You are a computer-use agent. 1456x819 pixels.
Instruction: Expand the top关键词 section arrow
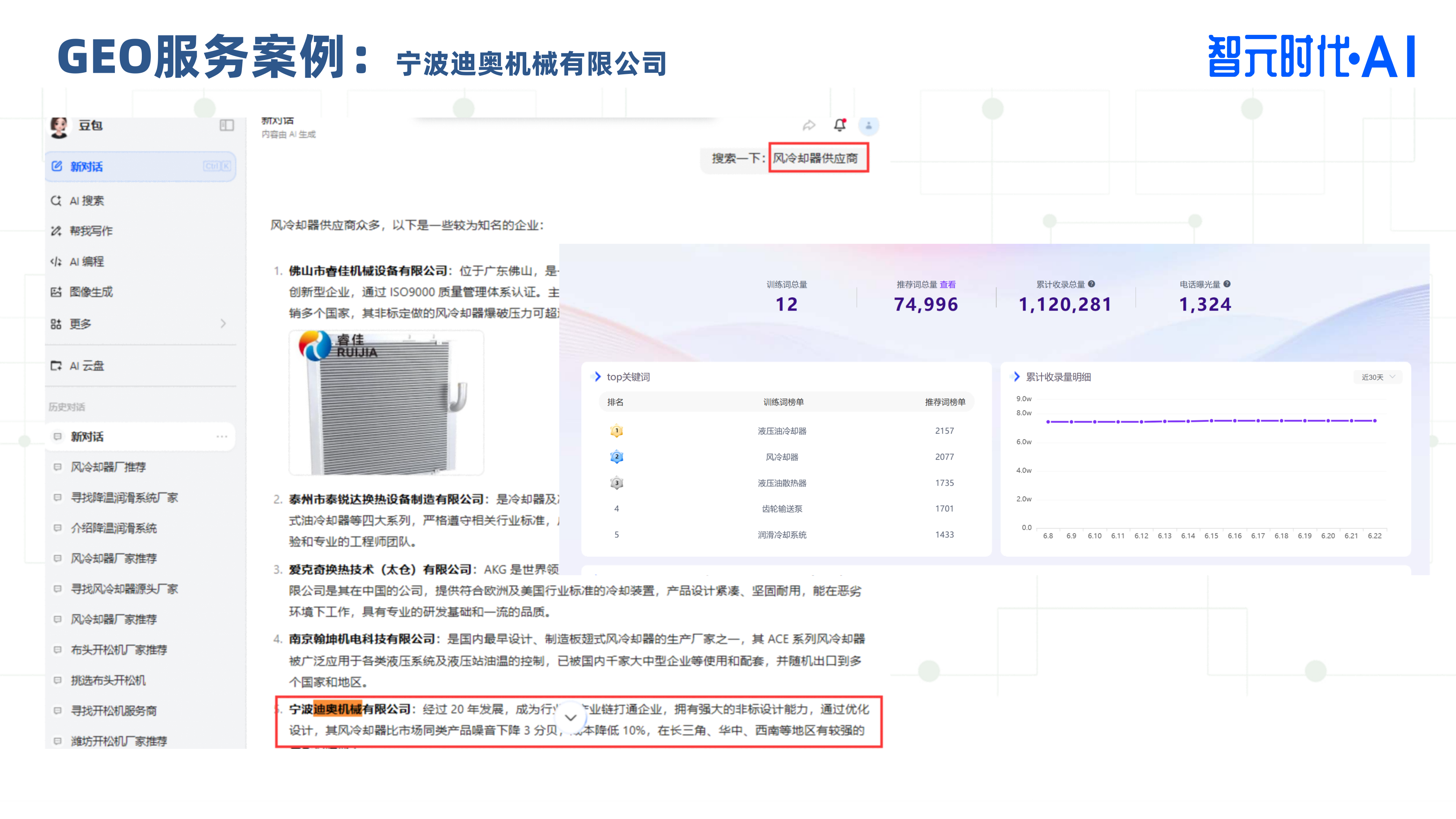[598, 377]
